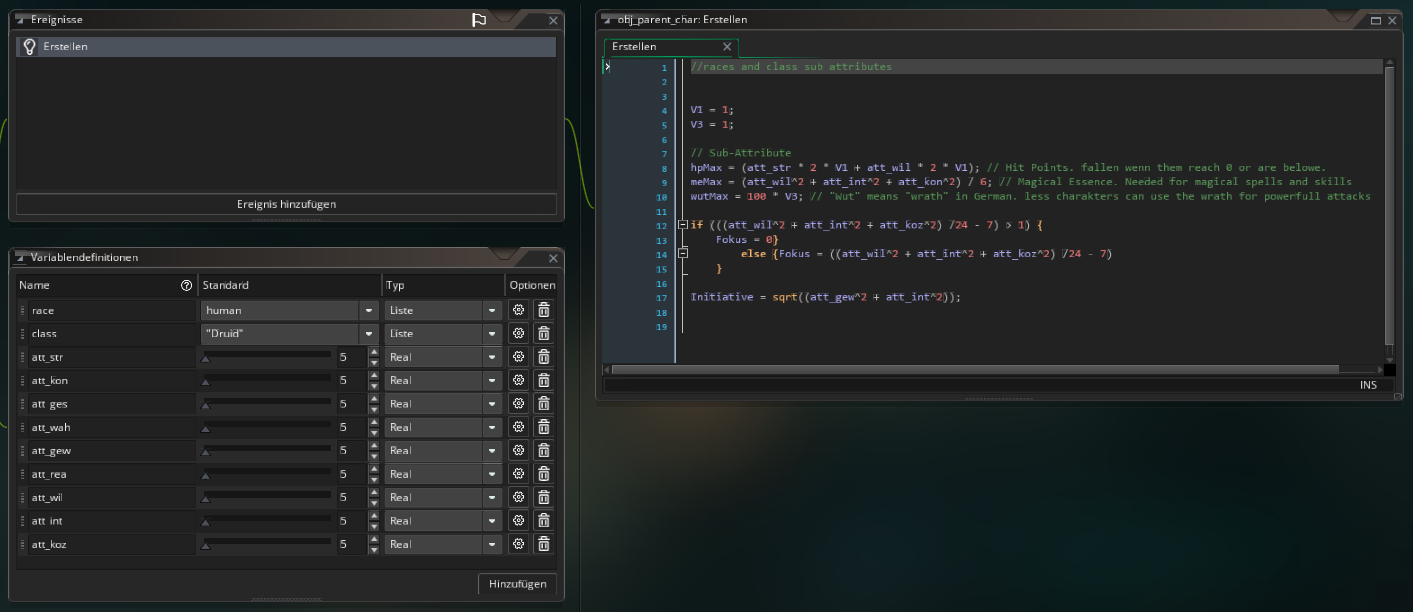Delete the att_koz variable using the trash icon
The image size is (1413, 612).
point(543,544)
